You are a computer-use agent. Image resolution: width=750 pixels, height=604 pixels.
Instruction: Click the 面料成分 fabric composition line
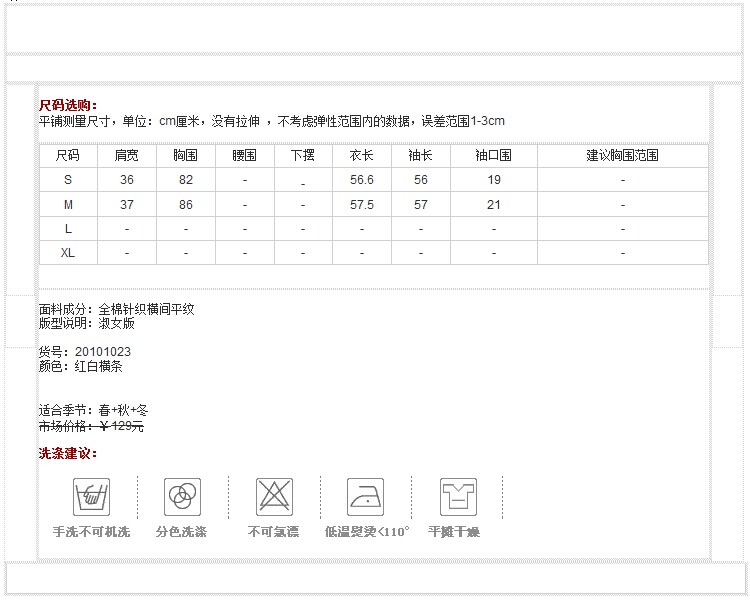117,309
